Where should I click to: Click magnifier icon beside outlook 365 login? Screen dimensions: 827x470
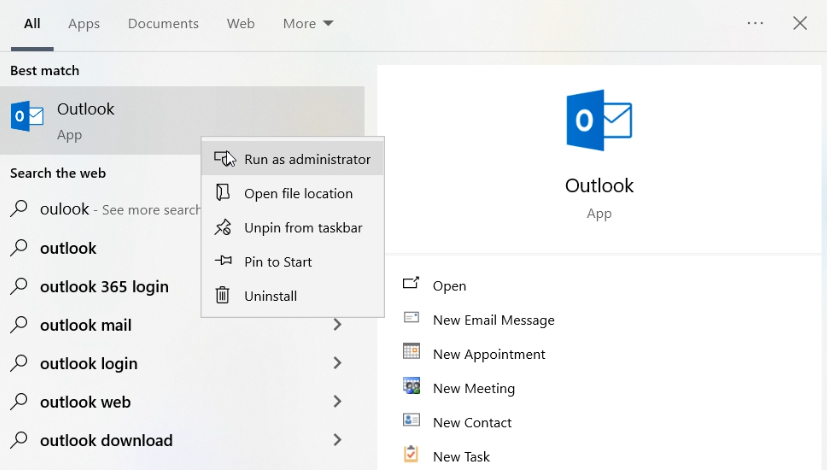(x=19, y=285)
